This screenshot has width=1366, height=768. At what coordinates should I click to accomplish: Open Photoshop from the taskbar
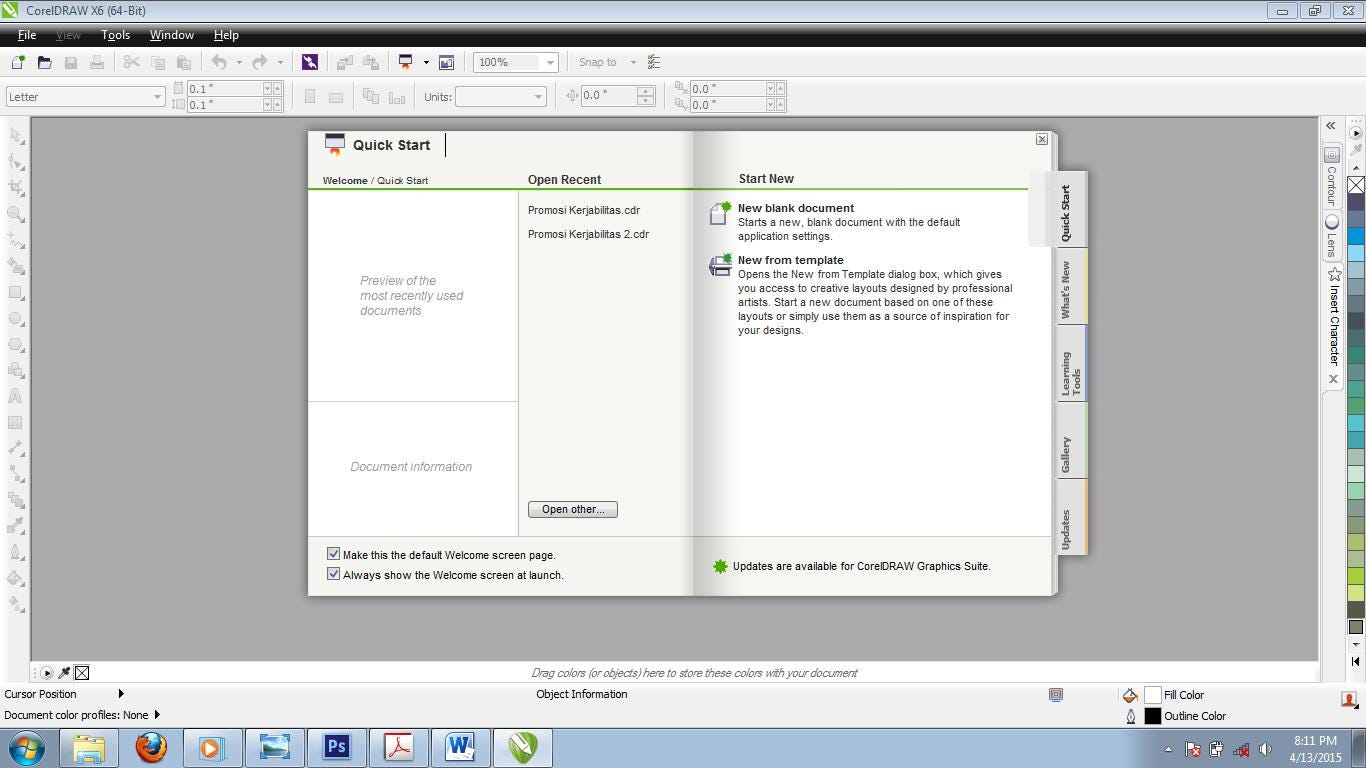tap(336, 747)
